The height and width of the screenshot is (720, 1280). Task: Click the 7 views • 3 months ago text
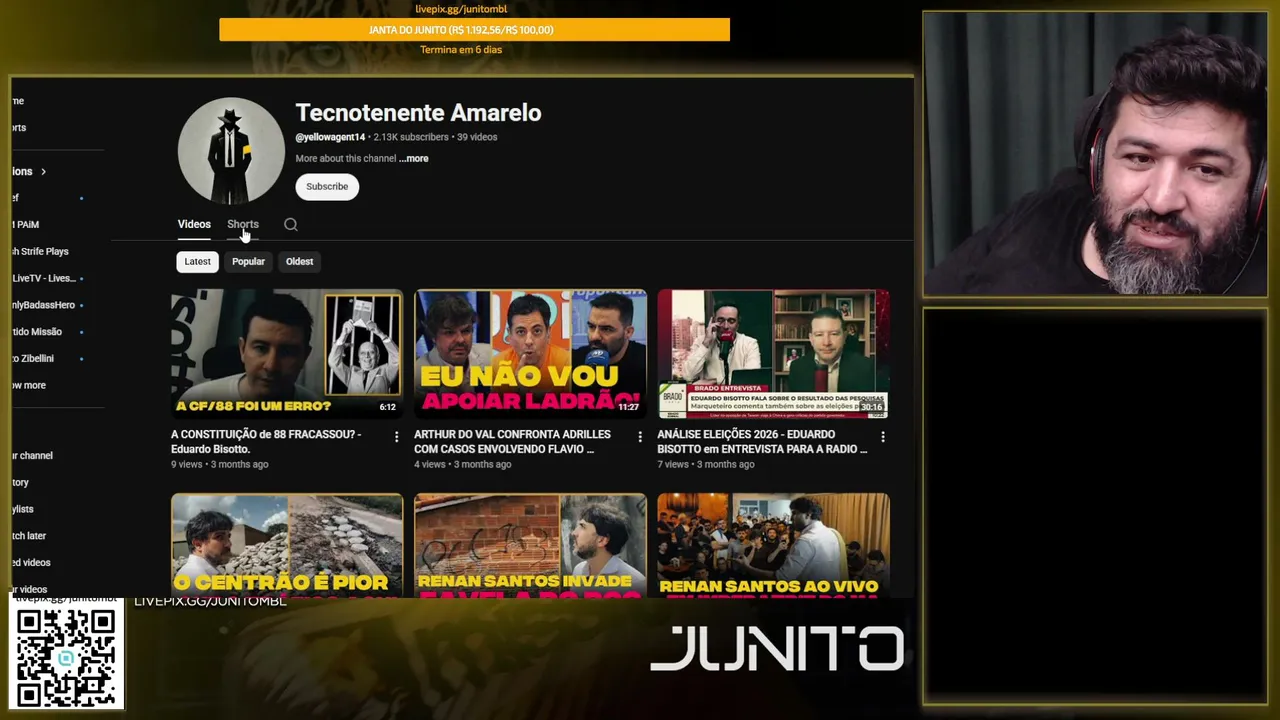coord(706,465)
